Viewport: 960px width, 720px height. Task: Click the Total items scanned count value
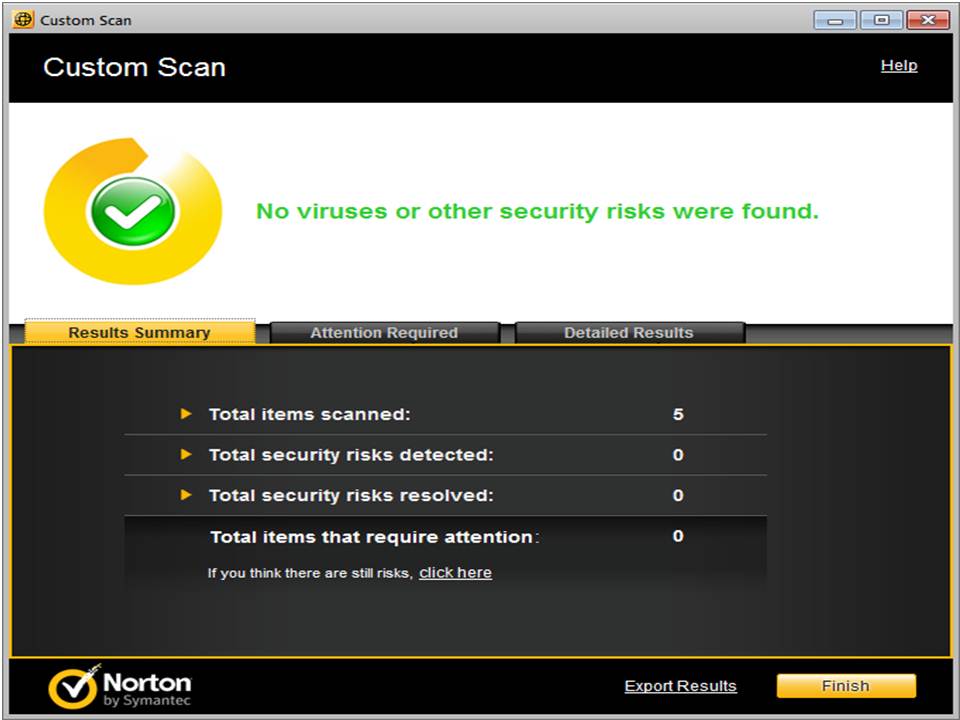pyautogui.click(x=678, y=414)
